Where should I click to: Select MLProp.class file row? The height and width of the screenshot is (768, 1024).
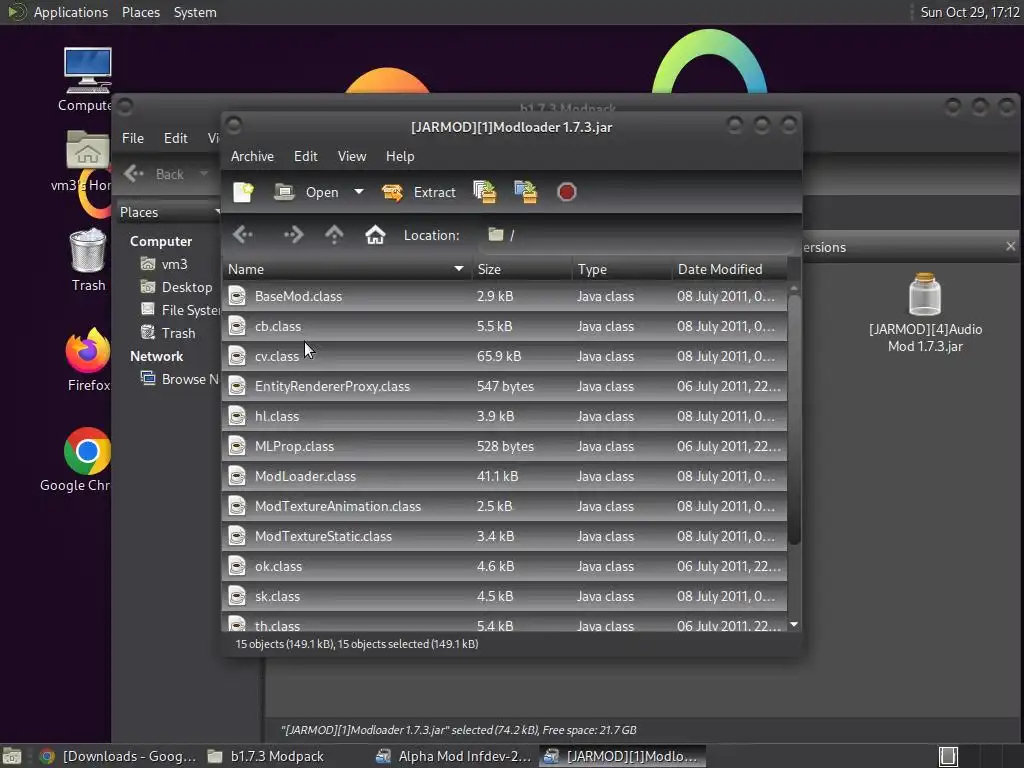(x=504, y=446)
